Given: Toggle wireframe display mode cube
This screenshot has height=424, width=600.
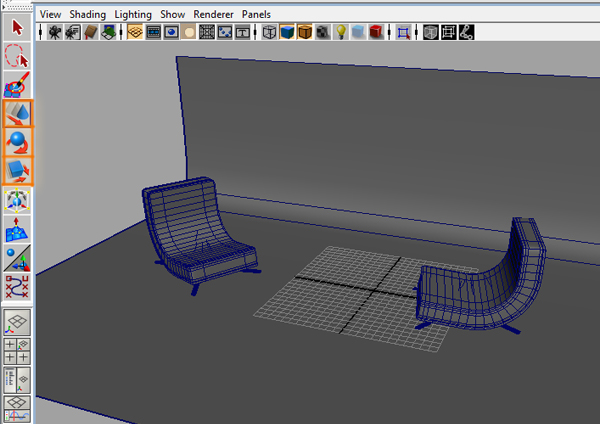Looking at the screenshot, I should coord(269,32).
